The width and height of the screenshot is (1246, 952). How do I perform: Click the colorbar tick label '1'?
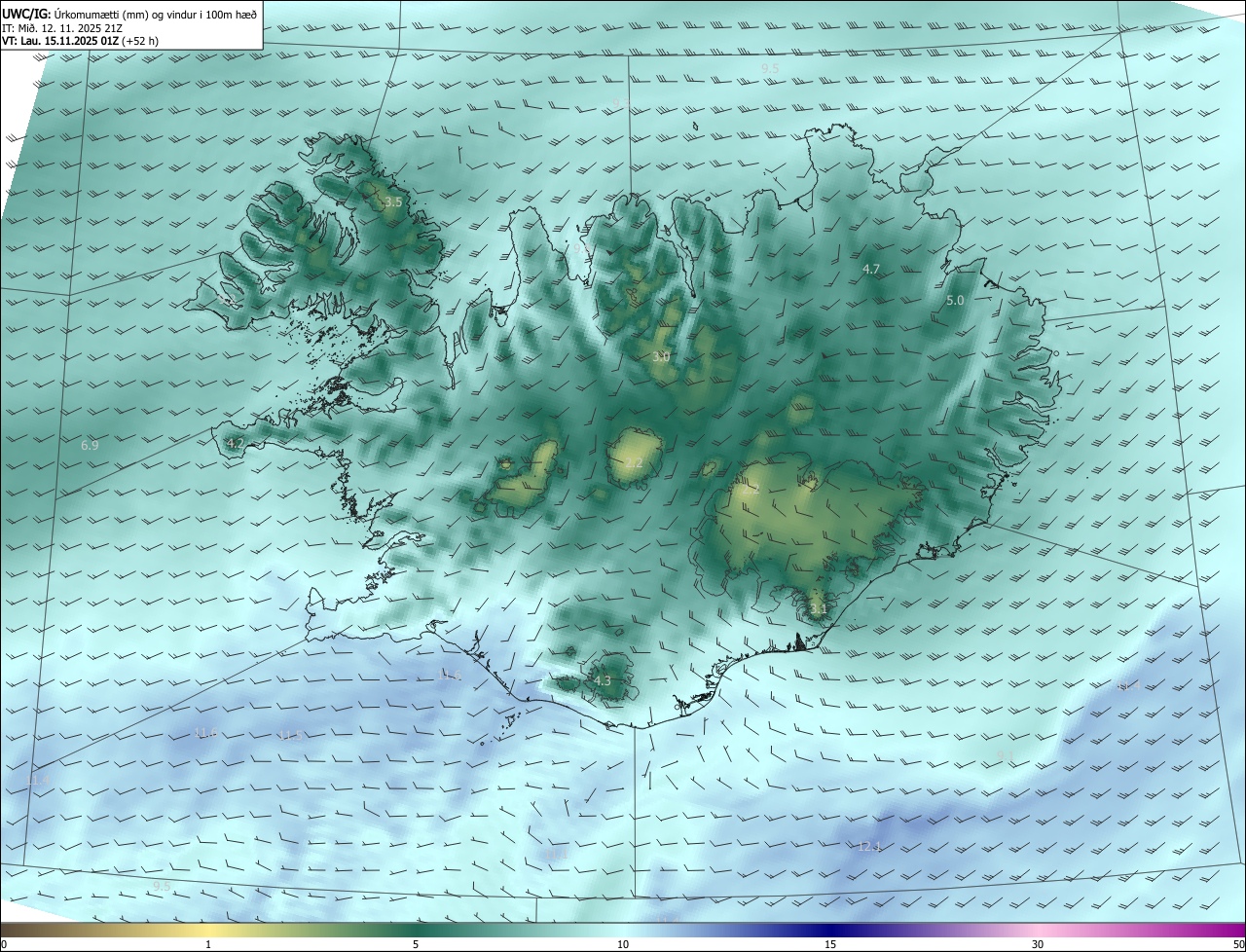coord(208,944)
